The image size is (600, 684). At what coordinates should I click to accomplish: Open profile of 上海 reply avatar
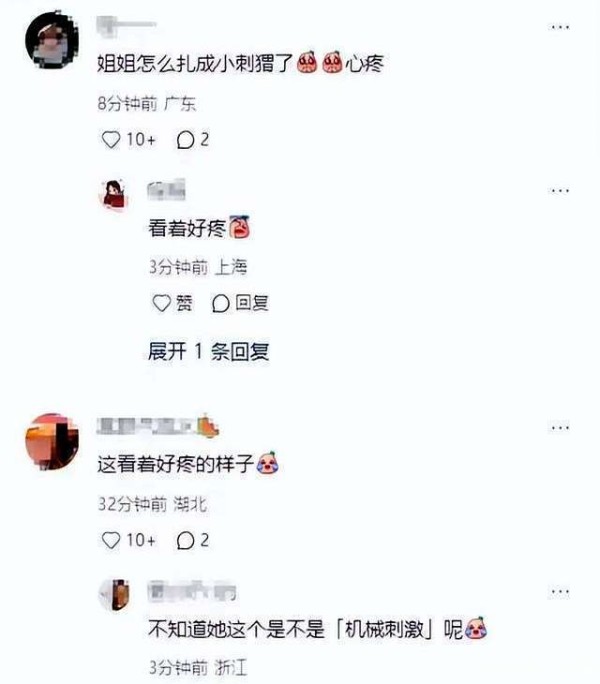point(114,195)
